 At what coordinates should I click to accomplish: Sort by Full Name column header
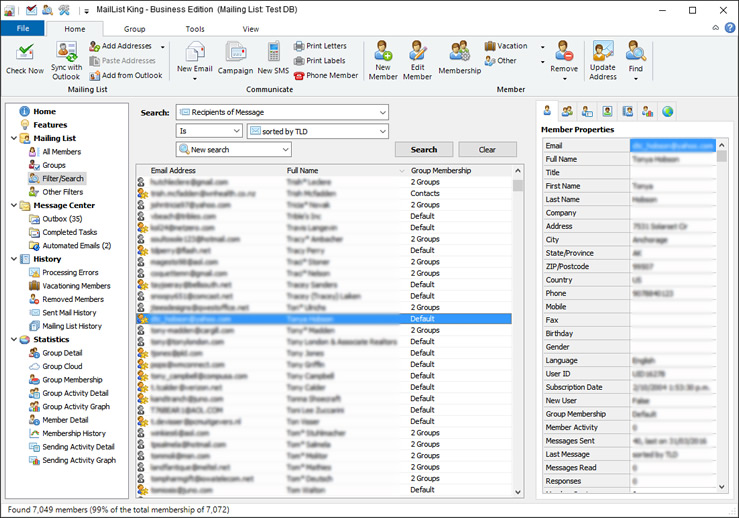pyautogui.click(x=302, y=170)
